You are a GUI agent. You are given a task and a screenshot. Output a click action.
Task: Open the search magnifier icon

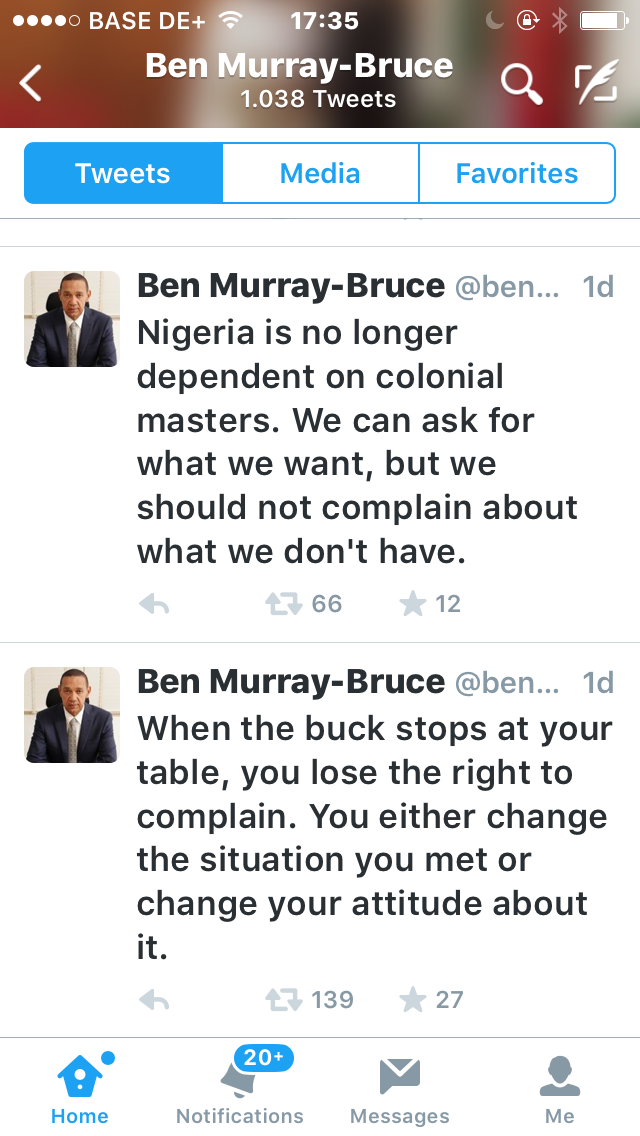[521, 83]
